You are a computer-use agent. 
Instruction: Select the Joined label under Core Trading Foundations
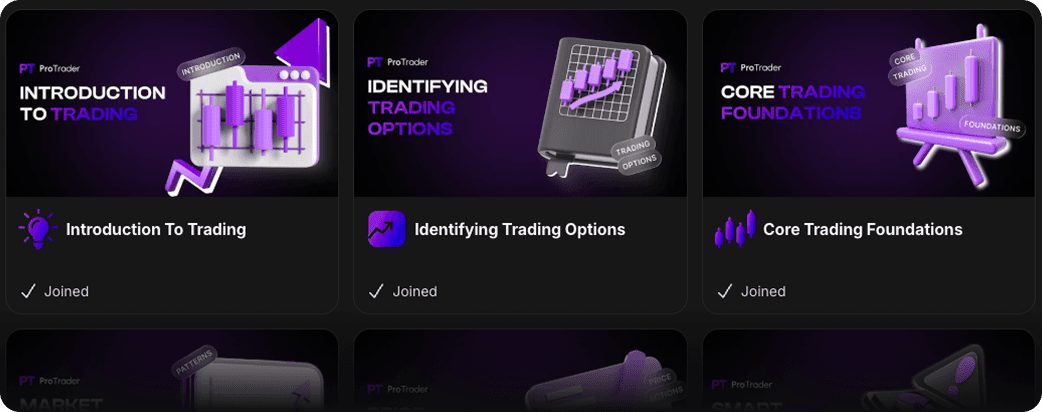(x=764, y=291)
